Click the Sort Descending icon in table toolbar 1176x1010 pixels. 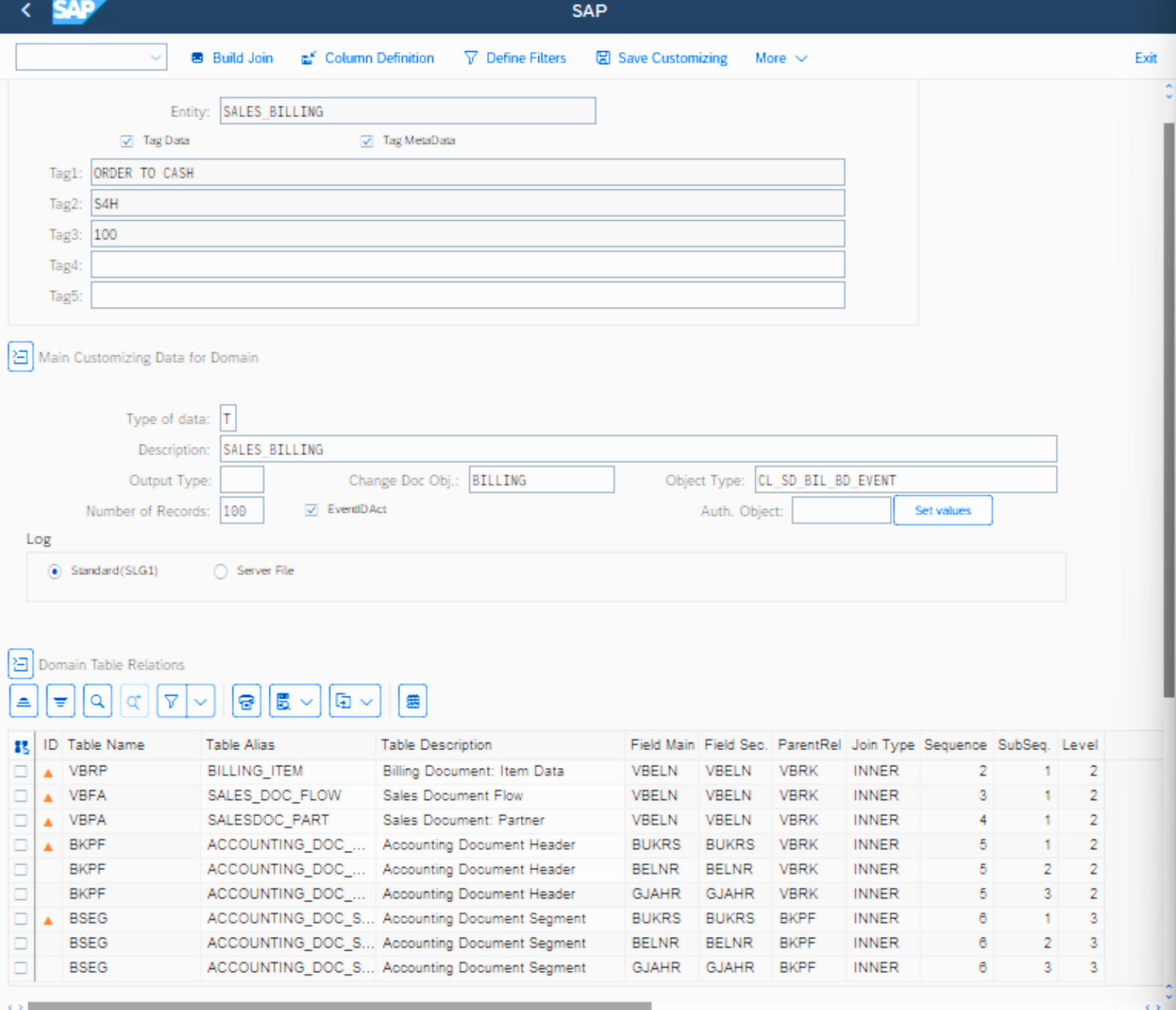tap(60, 701)
